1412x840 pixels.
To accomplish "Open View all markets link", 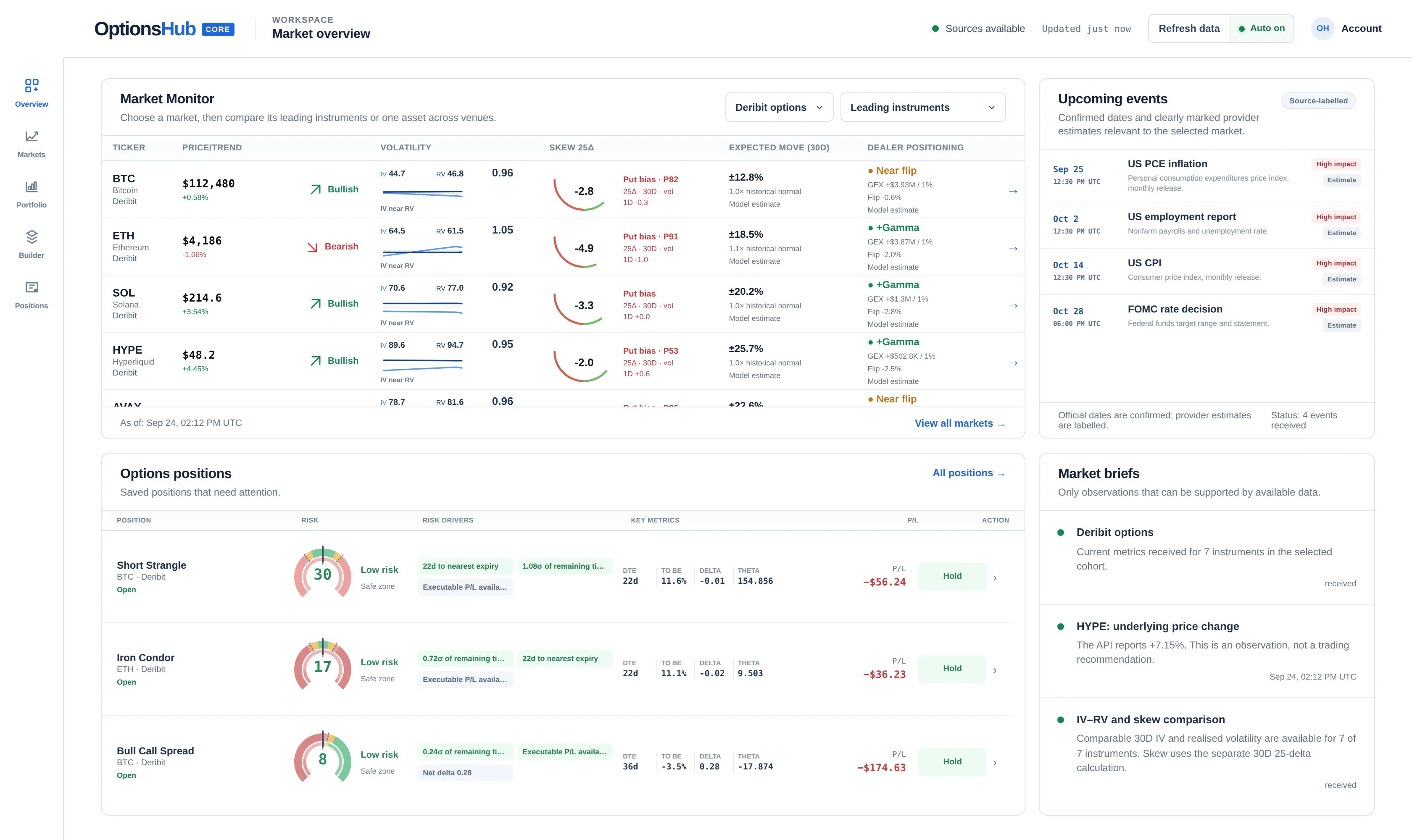I will coord(959,423).
